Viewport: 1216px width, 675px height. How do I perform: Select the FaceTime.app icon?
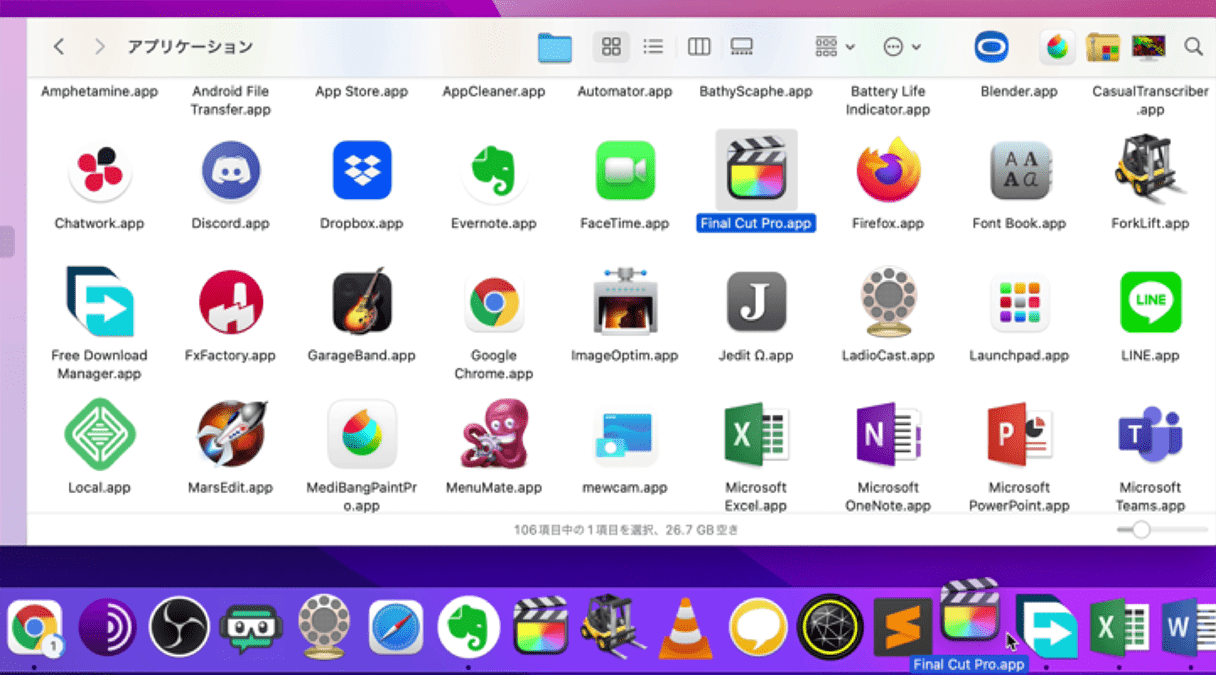click(625, 171)
